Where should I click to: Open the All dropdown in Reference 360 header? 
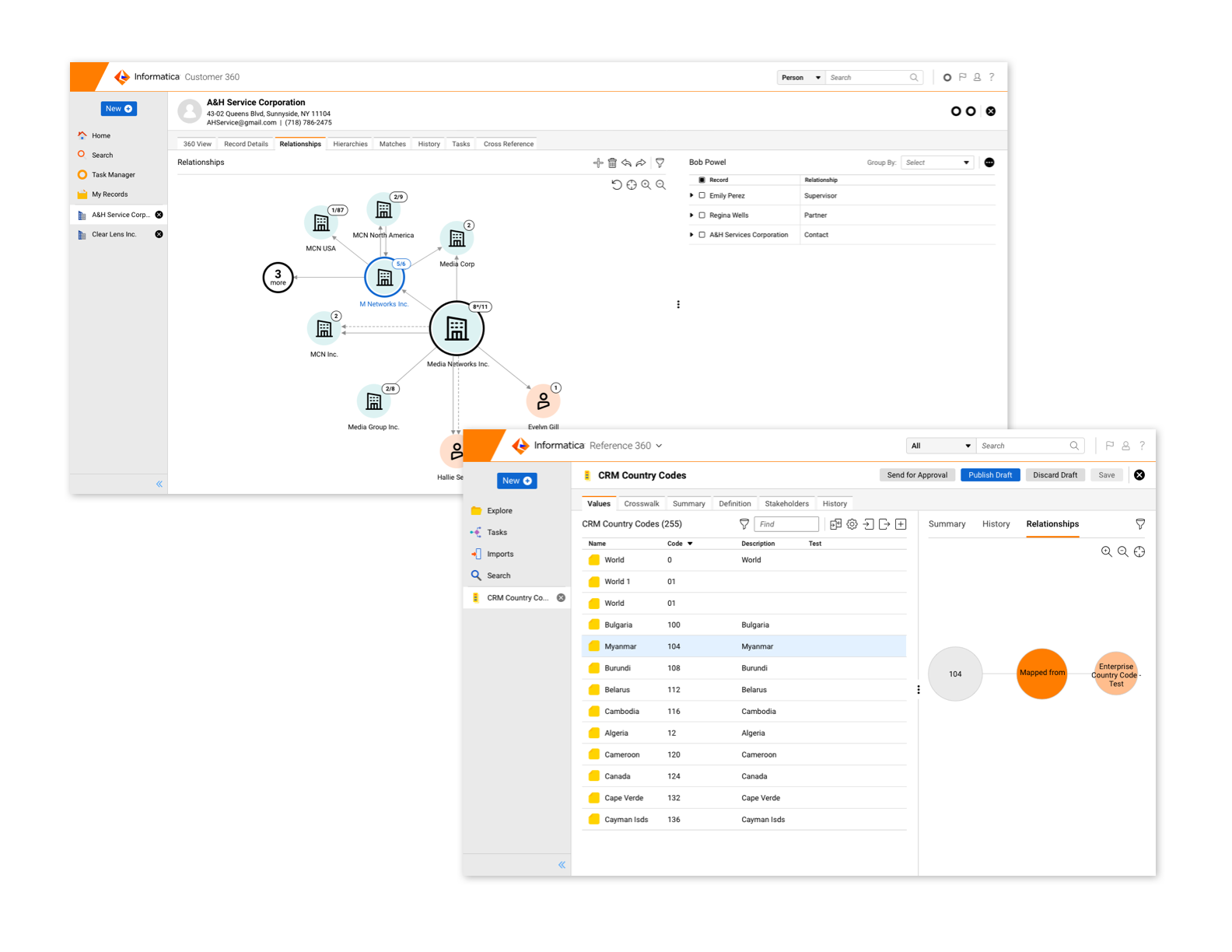[940, 446]
